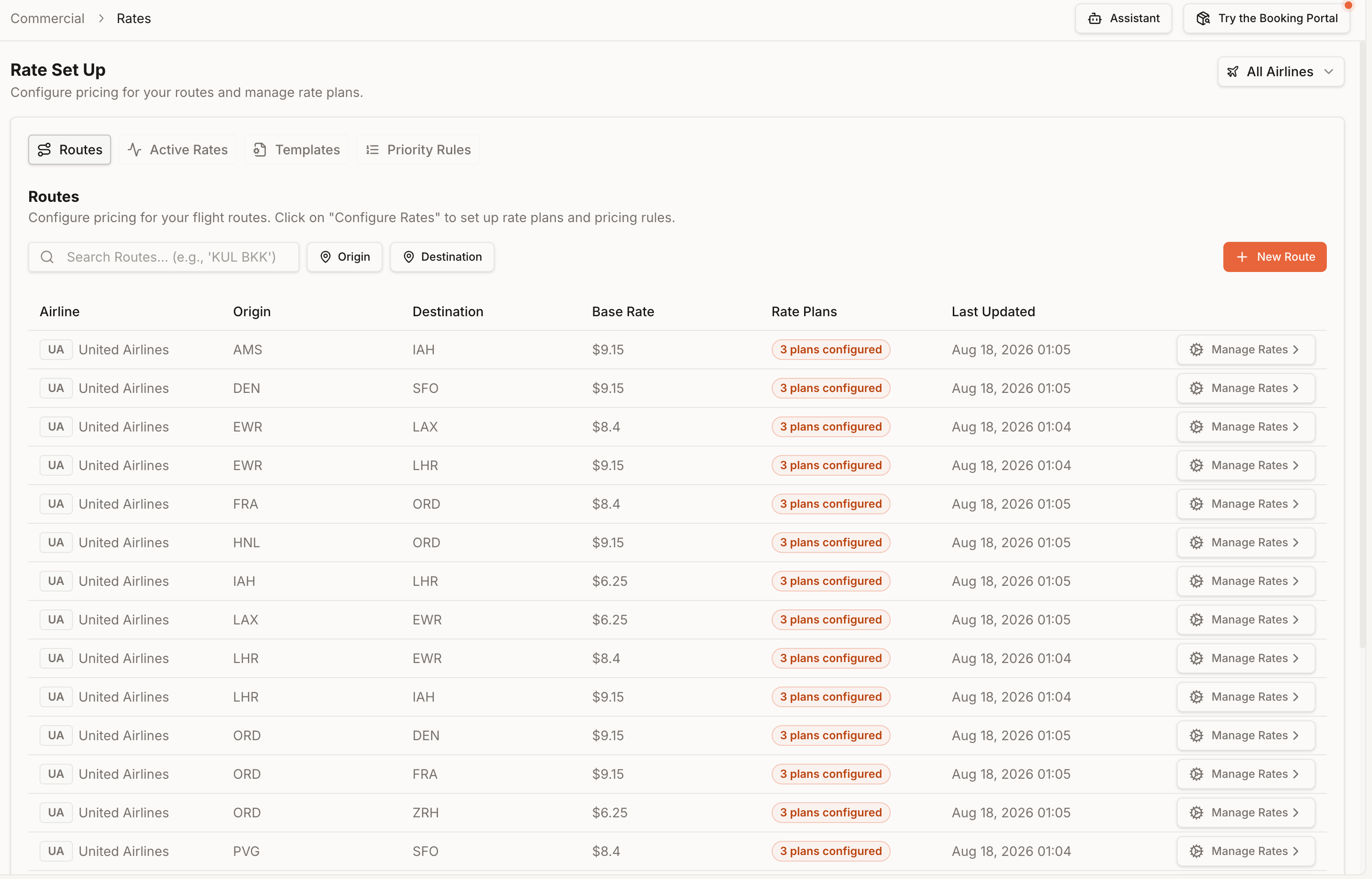Click the Destination map pin icon
The image size is (1372, 879).
pos(408,257)
